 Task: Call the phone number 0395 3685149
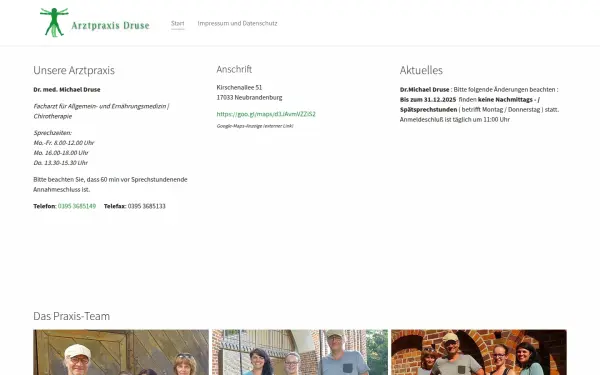(x=77, y=206)
